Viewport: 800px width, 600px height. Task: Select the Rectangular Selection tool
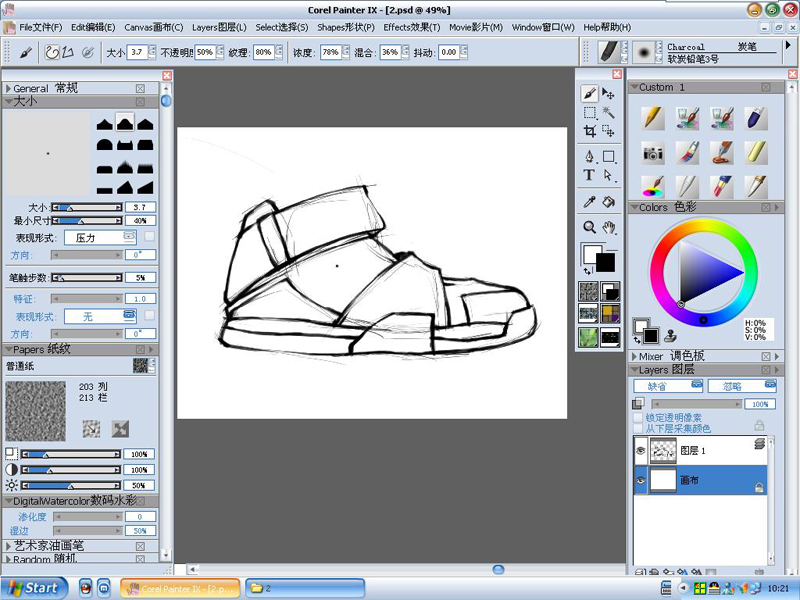point(589,113)
